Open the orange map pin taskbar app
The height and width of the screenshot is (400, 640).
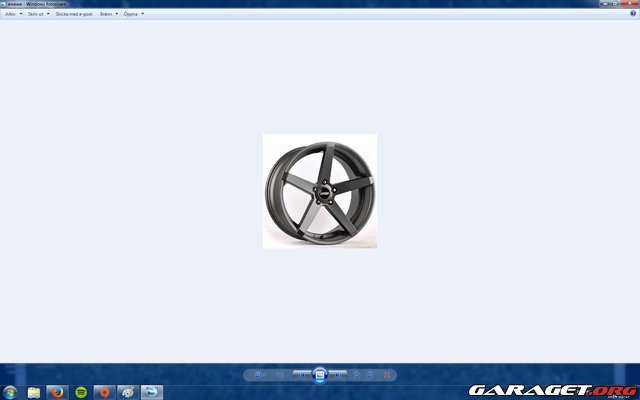coord(104,393)
